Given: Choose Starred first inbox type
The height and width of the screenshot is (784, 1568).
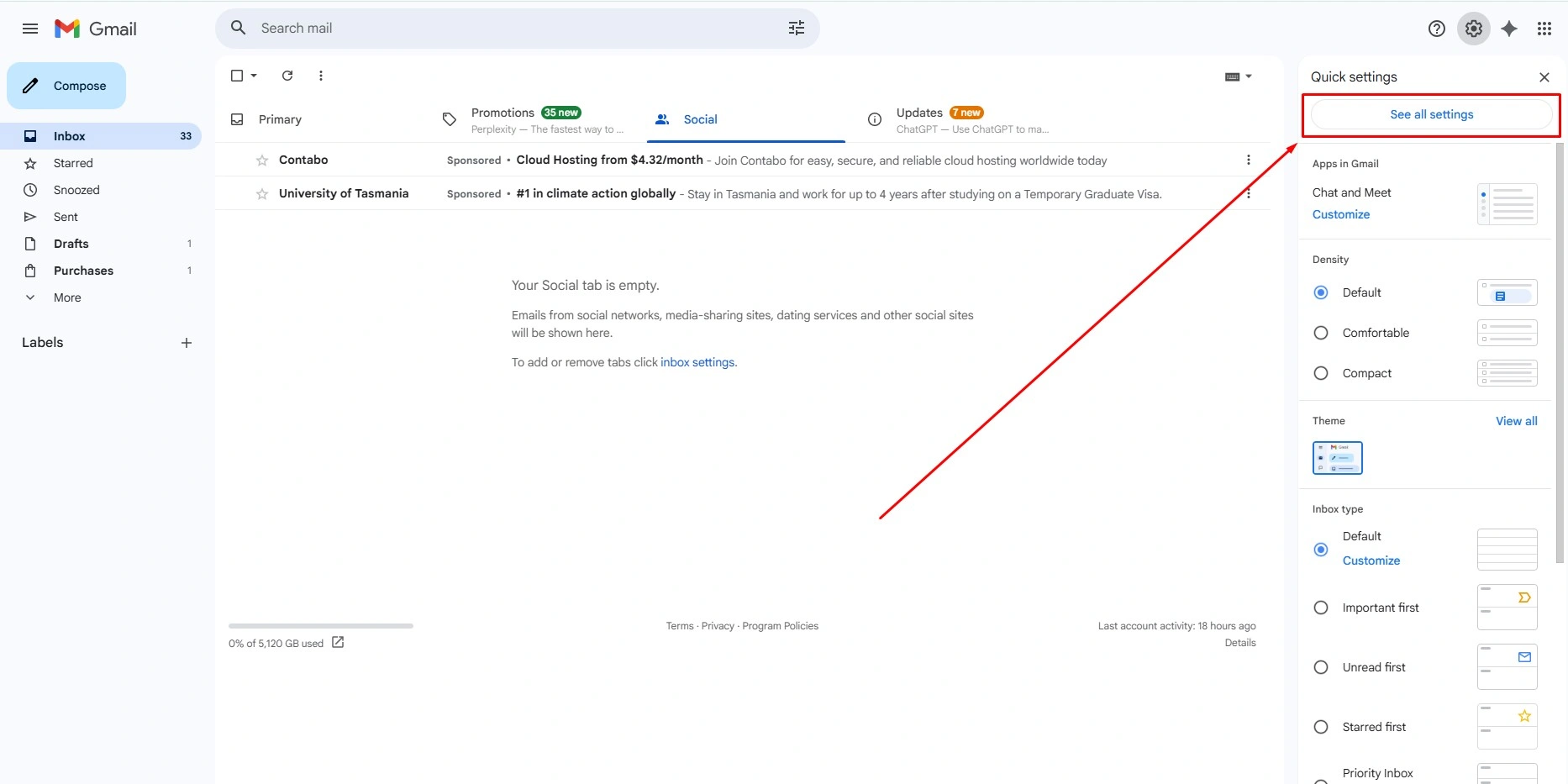Looking at the screenshot, I should (1321, 727).
